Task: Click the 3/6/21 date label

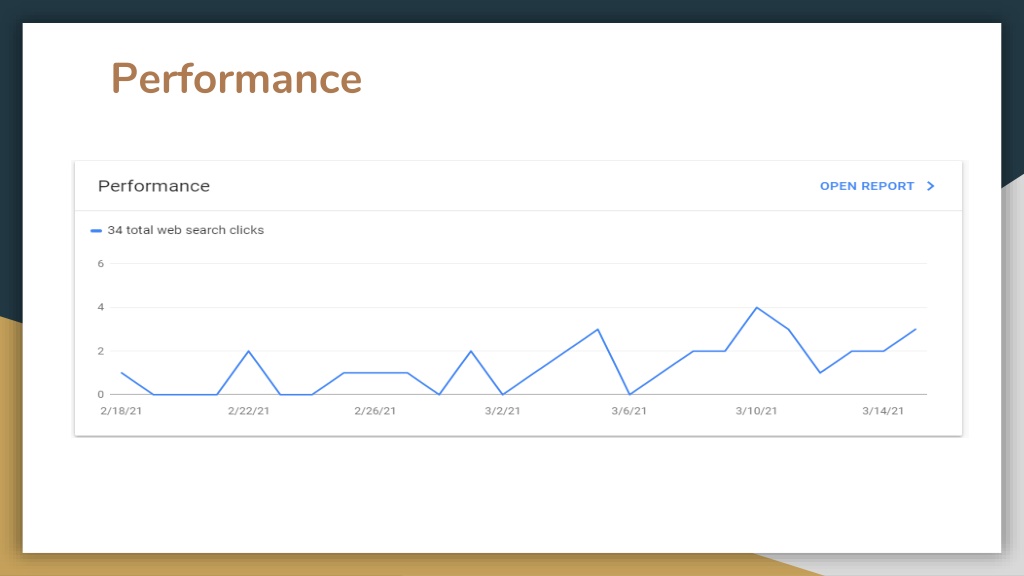Action: coord(629,411)
